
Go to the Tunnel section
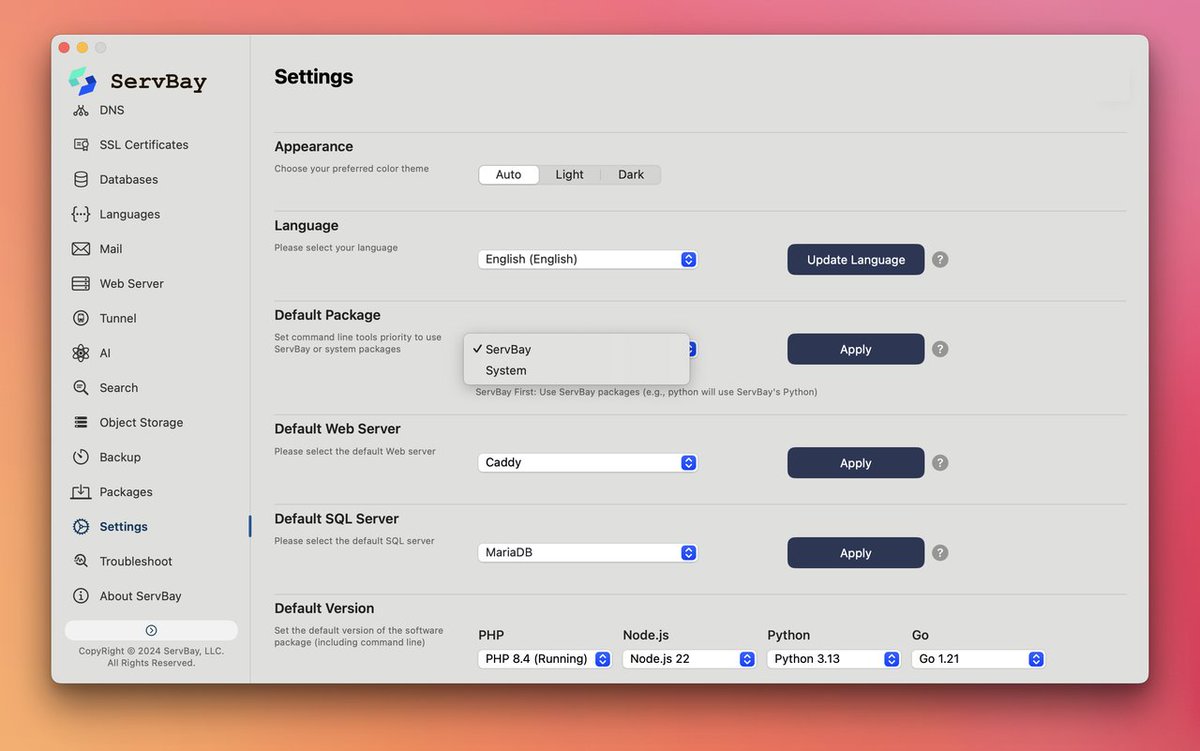(118, 319)
